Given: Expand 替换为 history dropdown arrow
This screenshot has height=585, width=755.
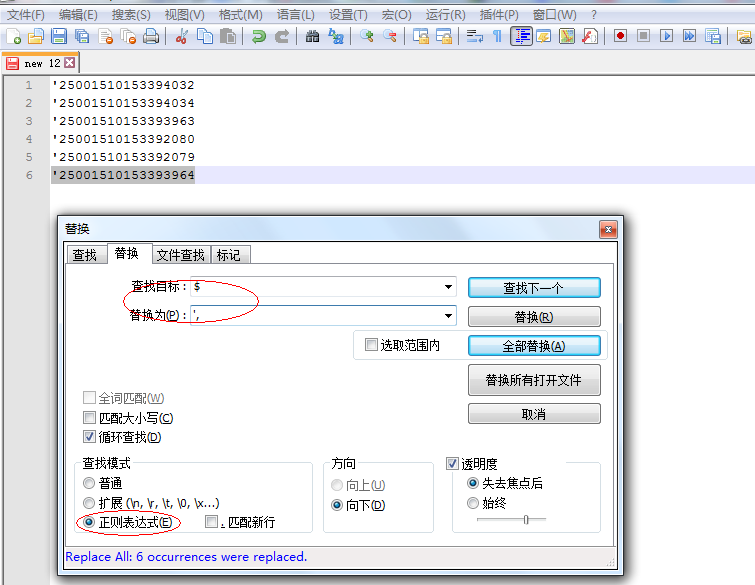Looking at the screenshot, I should point(448,316).
